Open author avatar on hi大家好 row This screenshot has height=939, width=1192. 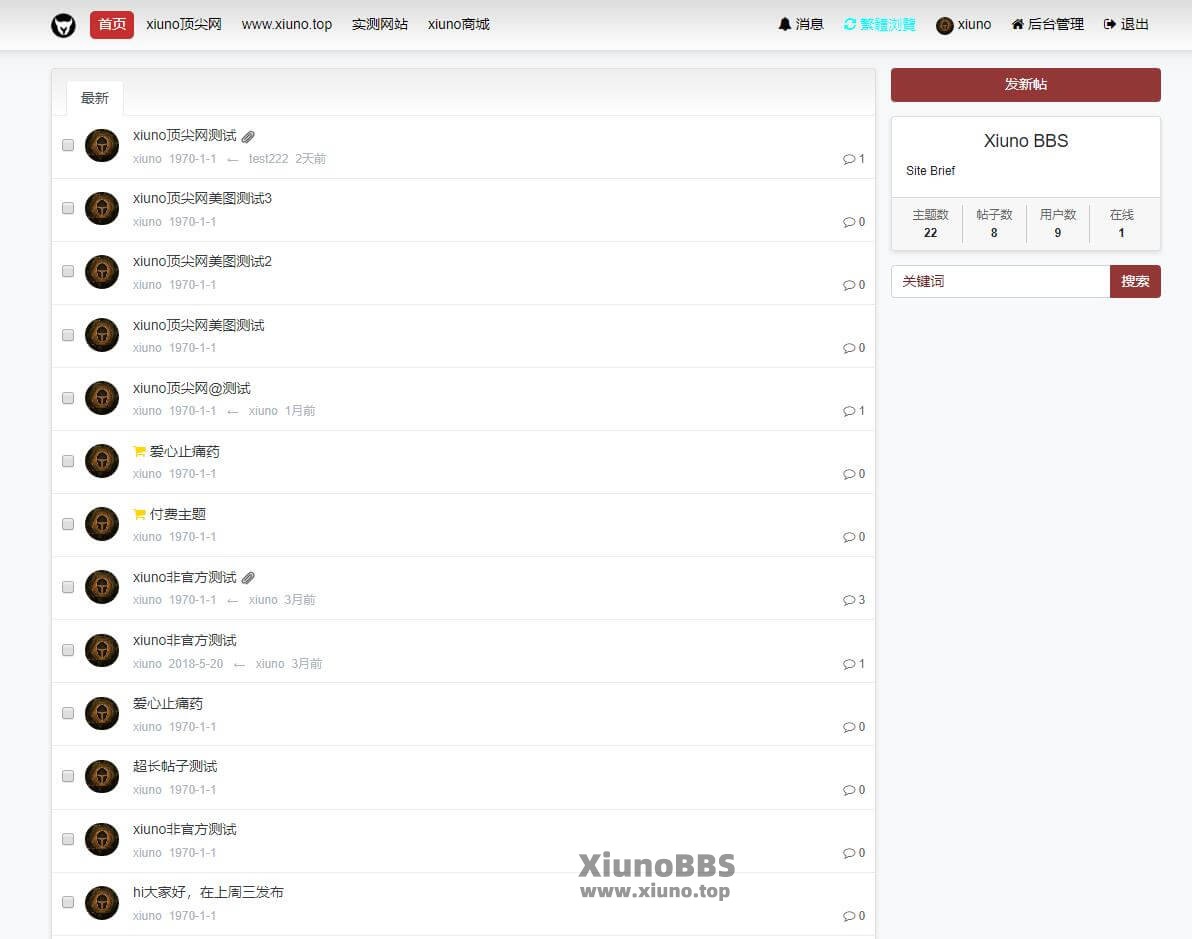point(102,903)
